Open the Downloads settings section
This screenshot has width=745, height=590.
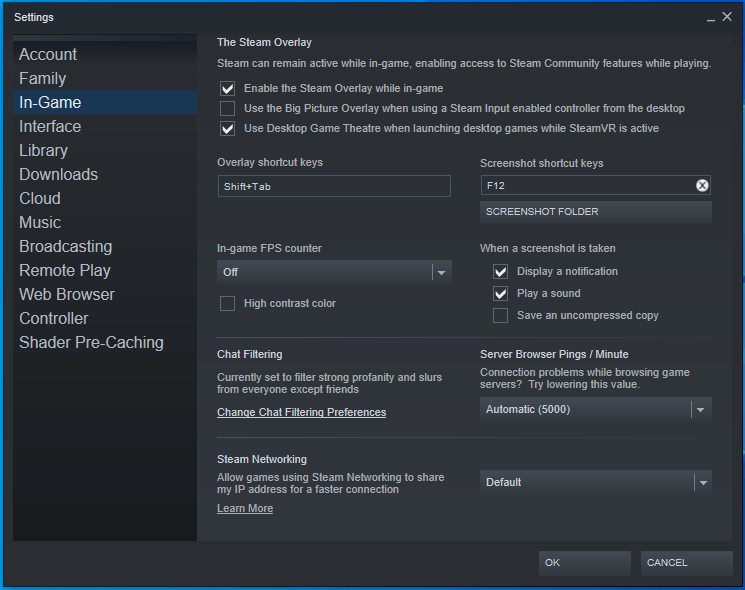(x=58, y=174)
